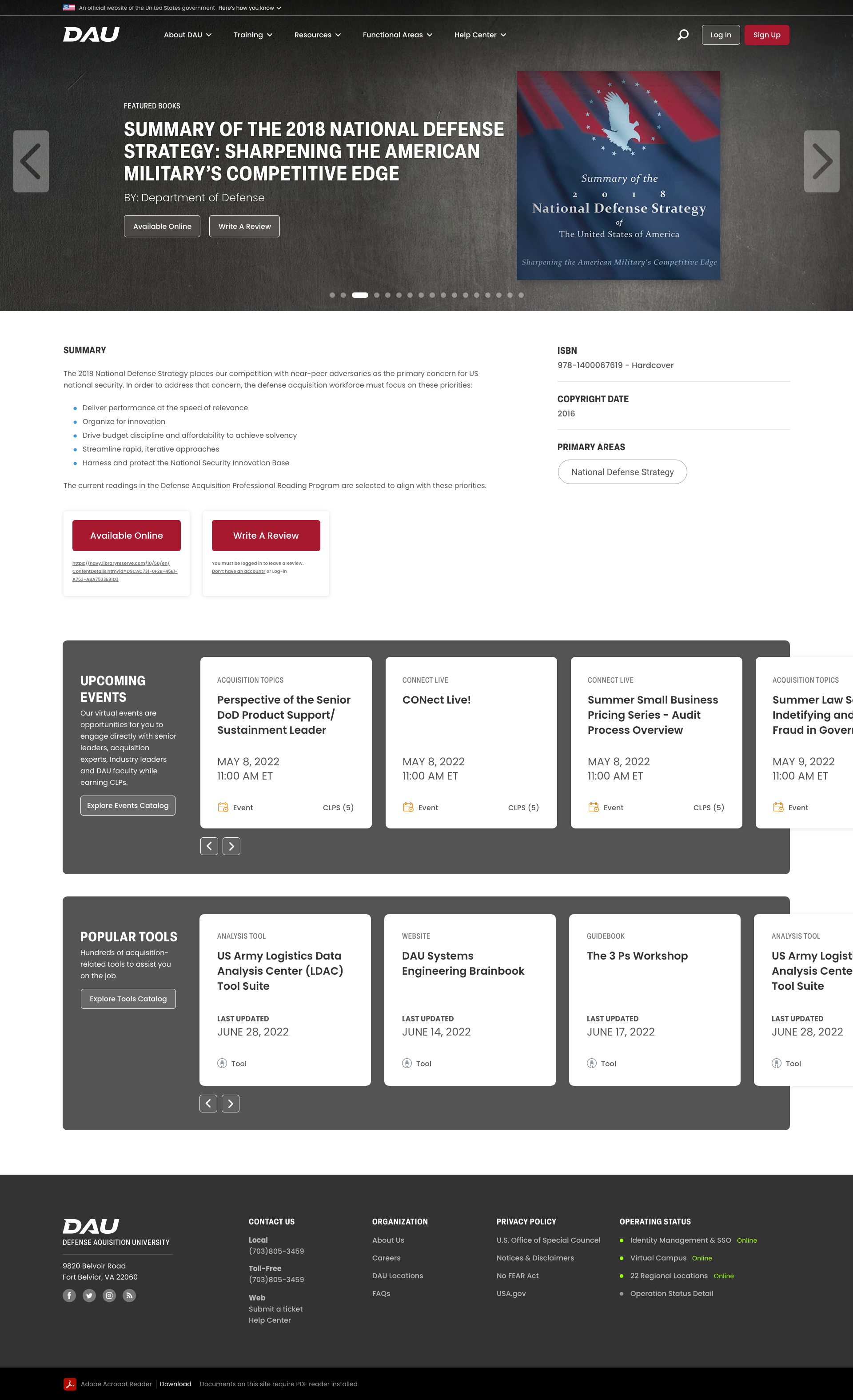This screenshot has height=1400, width=853.
Task: Click Event icon on Summer Small Business card
Action: [593, 807]
